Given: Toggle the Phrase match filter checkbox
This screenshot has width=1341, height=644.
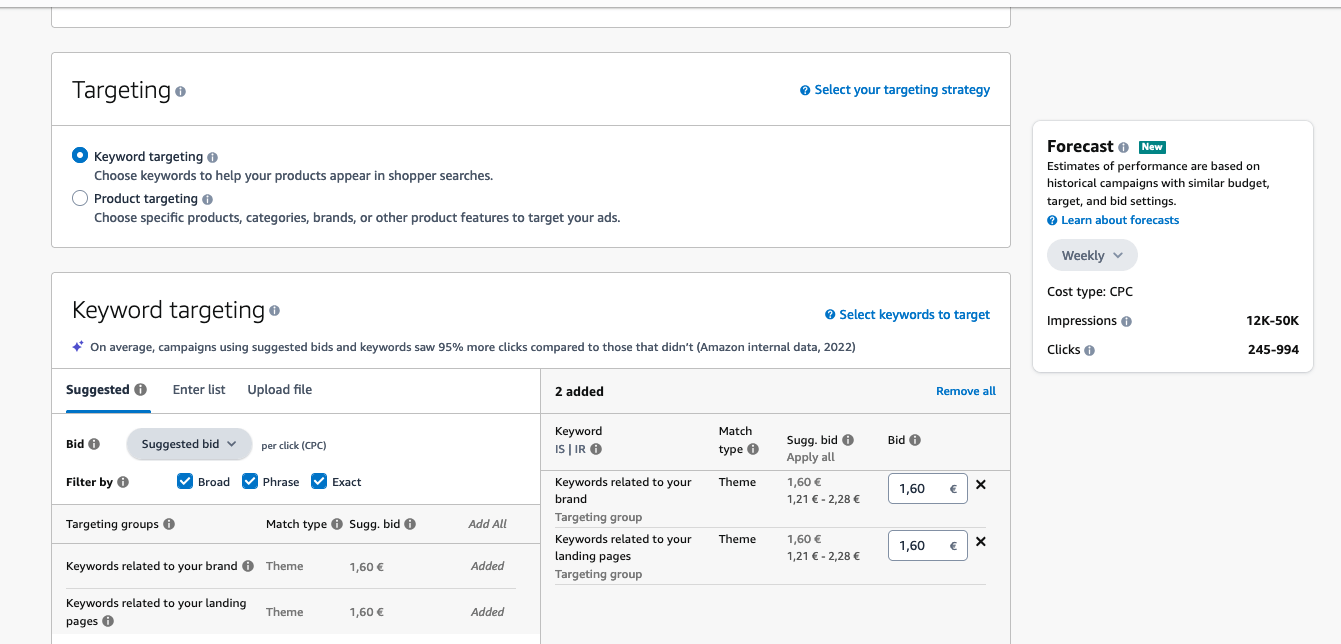Looking at the screenshot, I should [250, 481].
